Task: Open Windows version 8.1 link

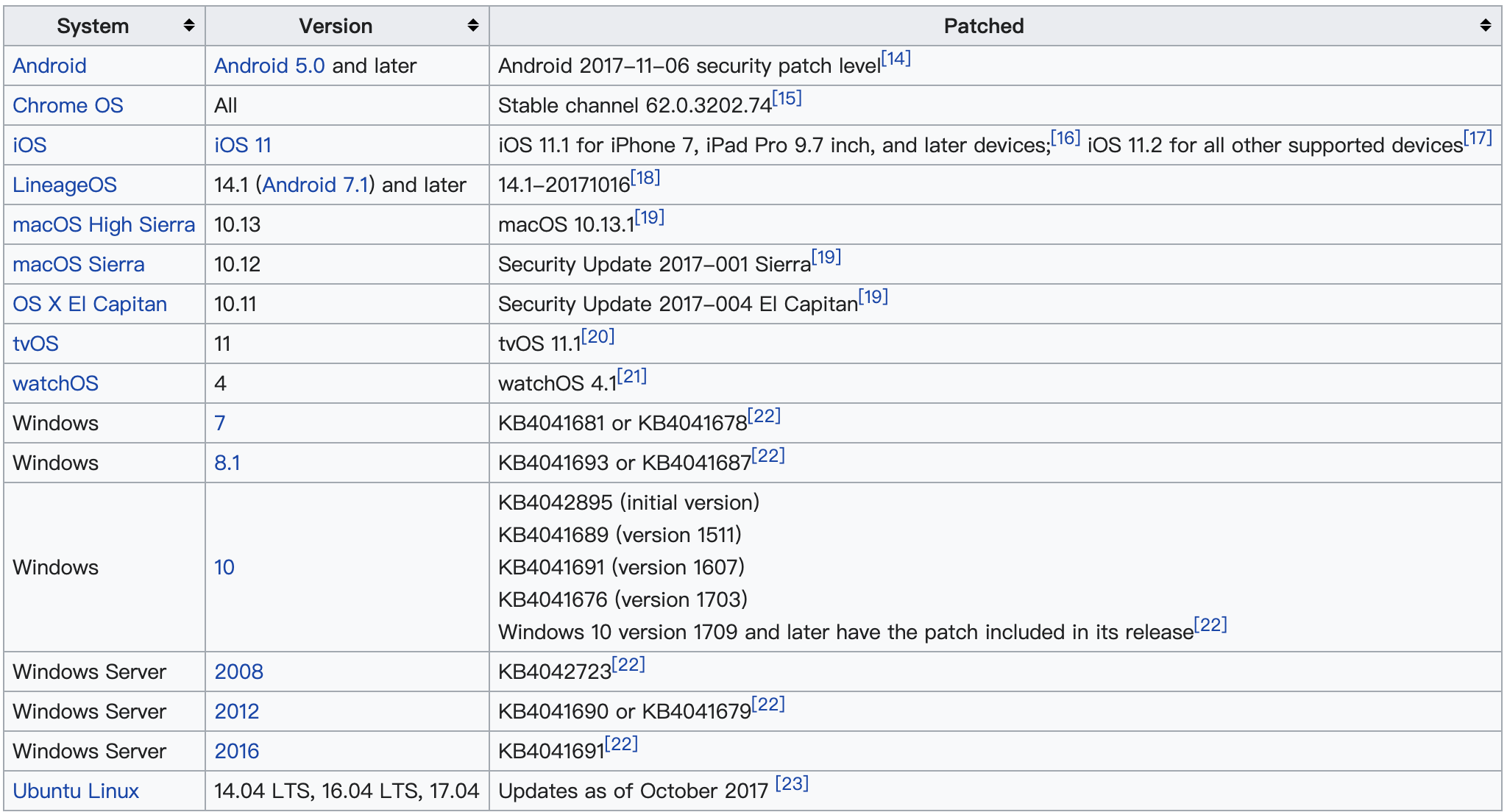Action: tap(227, 463)
